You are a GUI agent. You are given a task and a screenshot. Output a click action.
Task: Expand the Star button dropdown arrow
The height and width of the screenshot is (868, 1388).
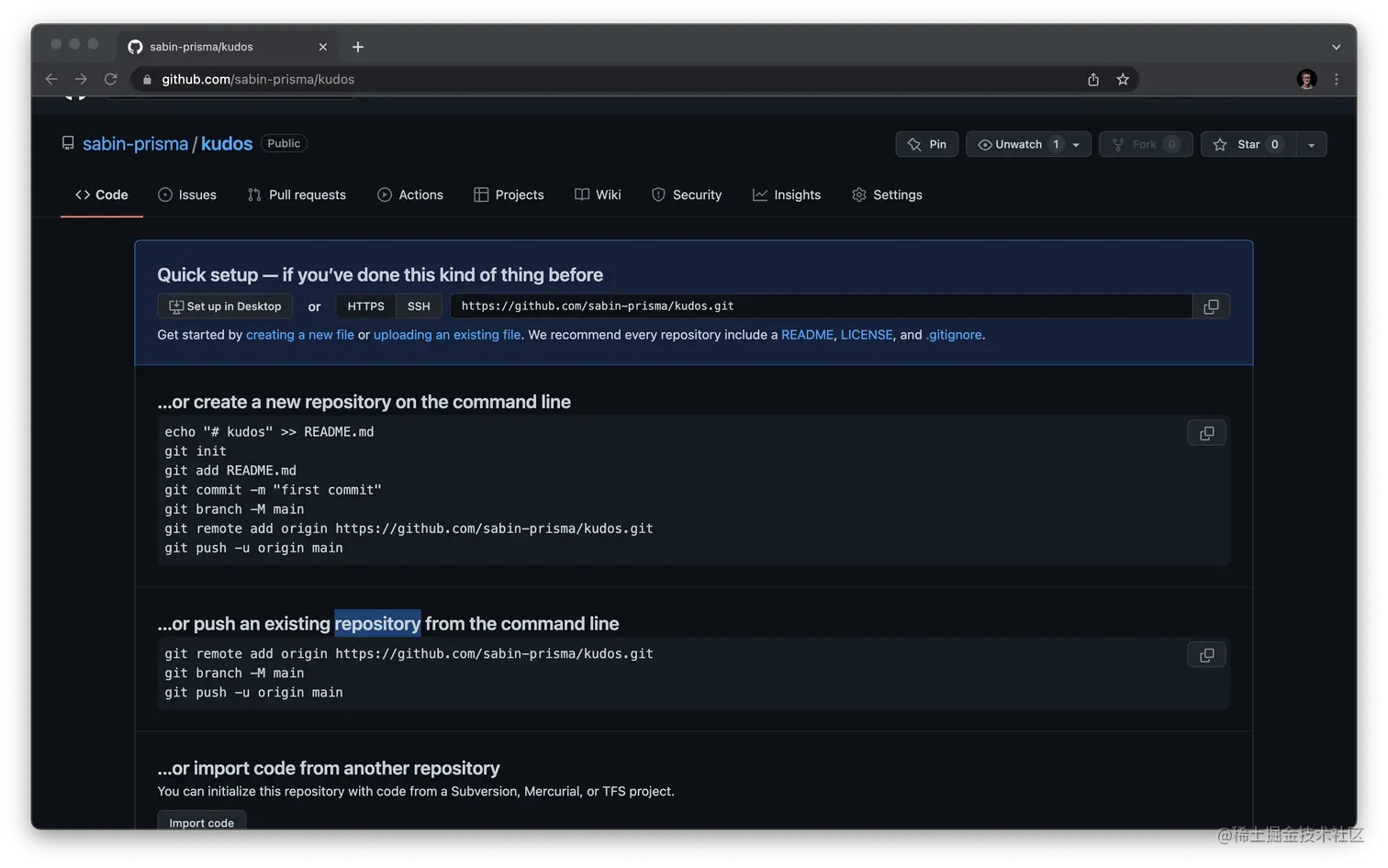(x=1311, y=144)
